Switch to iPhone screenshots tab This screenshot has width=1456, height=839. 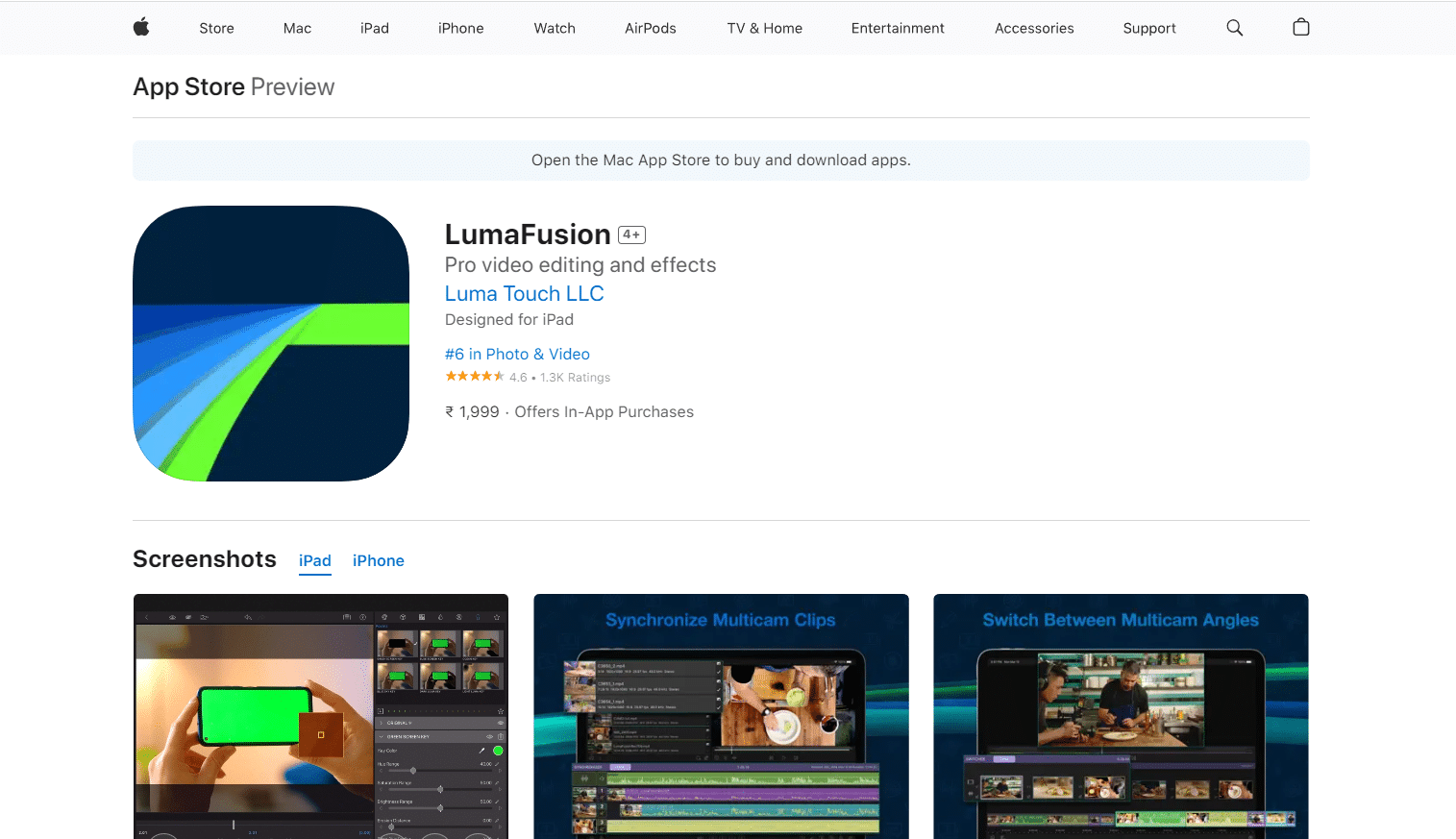click(379, 560)
